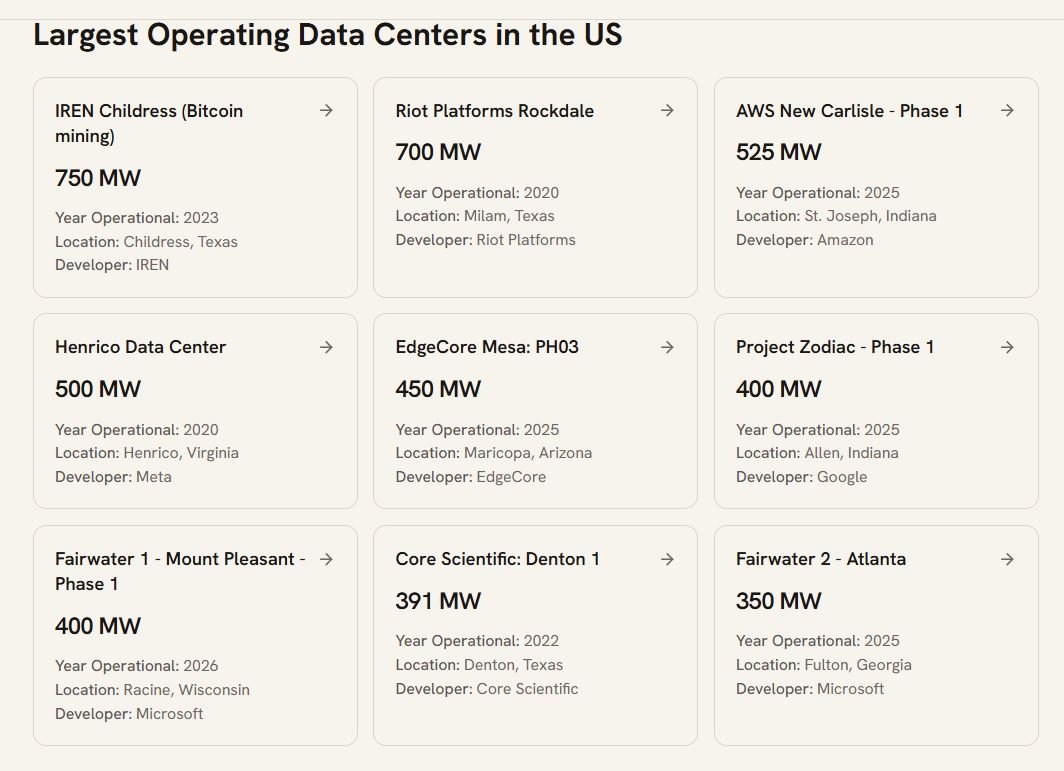Open the Henrico Data Center title
The width and height of the screenshot is (1064, 771).
pos(140,347)
